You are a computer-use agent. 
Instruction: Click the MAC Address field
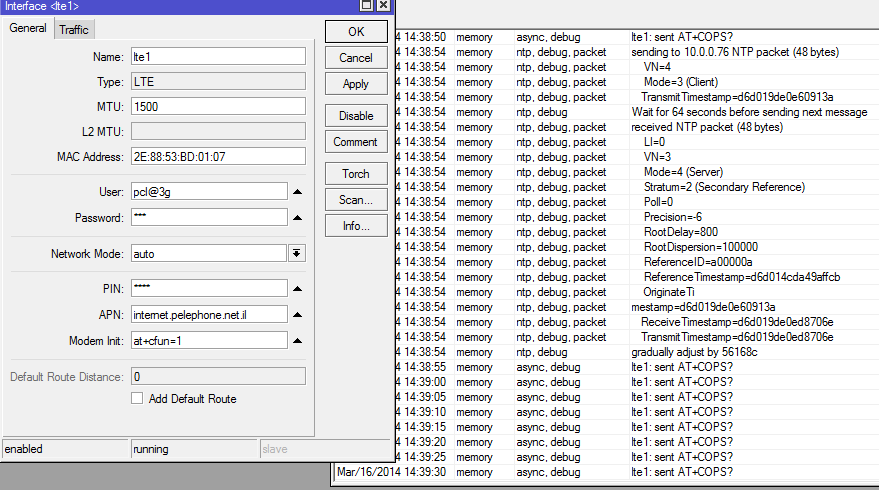tap(219, 156)
